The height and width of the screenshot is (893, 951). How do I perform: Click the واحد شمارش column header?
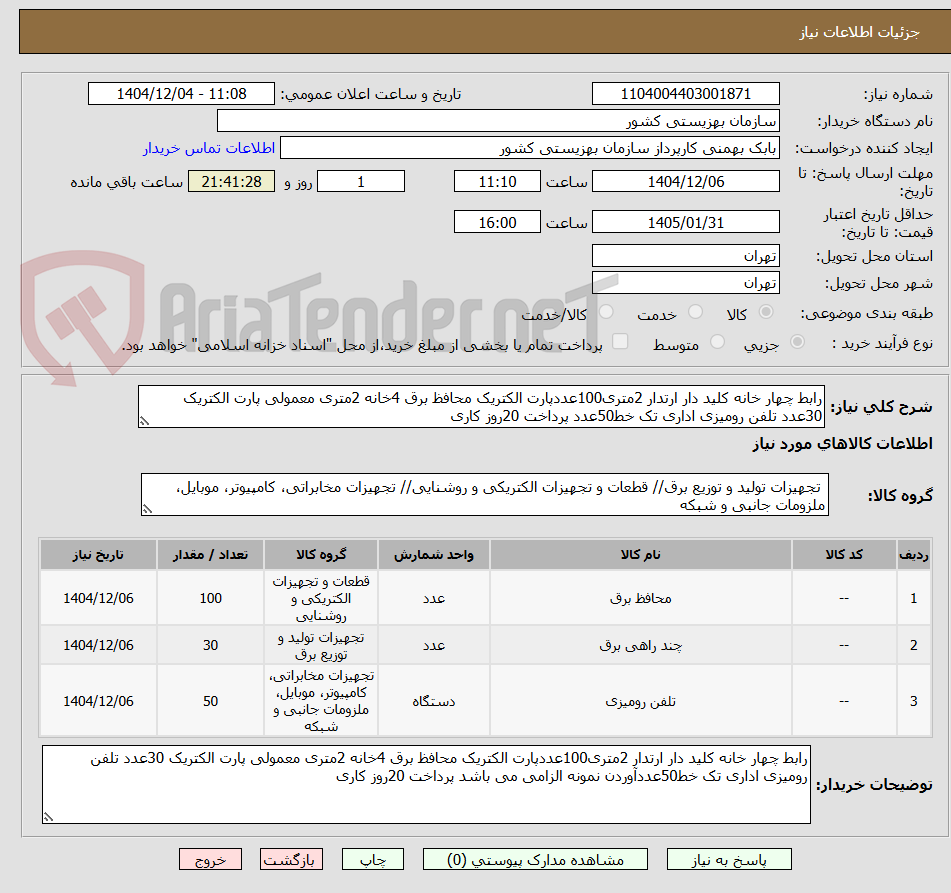pyautogui.click(x=434, y=554)
